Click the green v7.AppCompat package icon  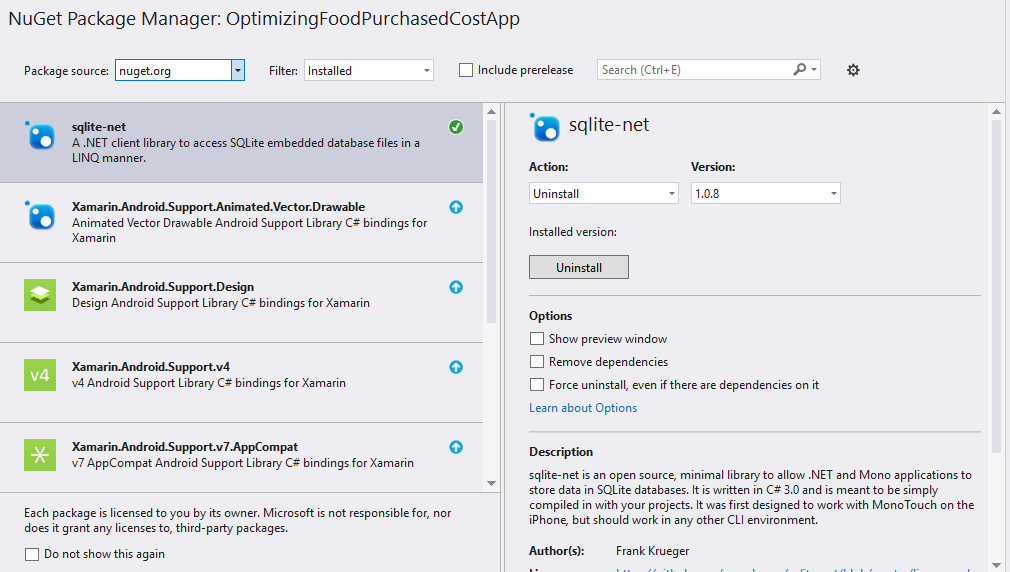[40, 455]
